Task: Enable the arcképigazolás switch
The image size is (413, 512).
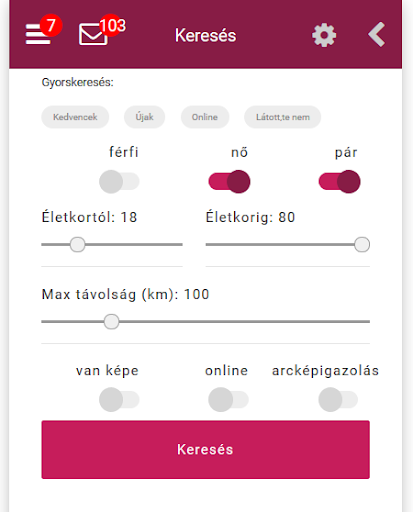Action: click(338, 399)
